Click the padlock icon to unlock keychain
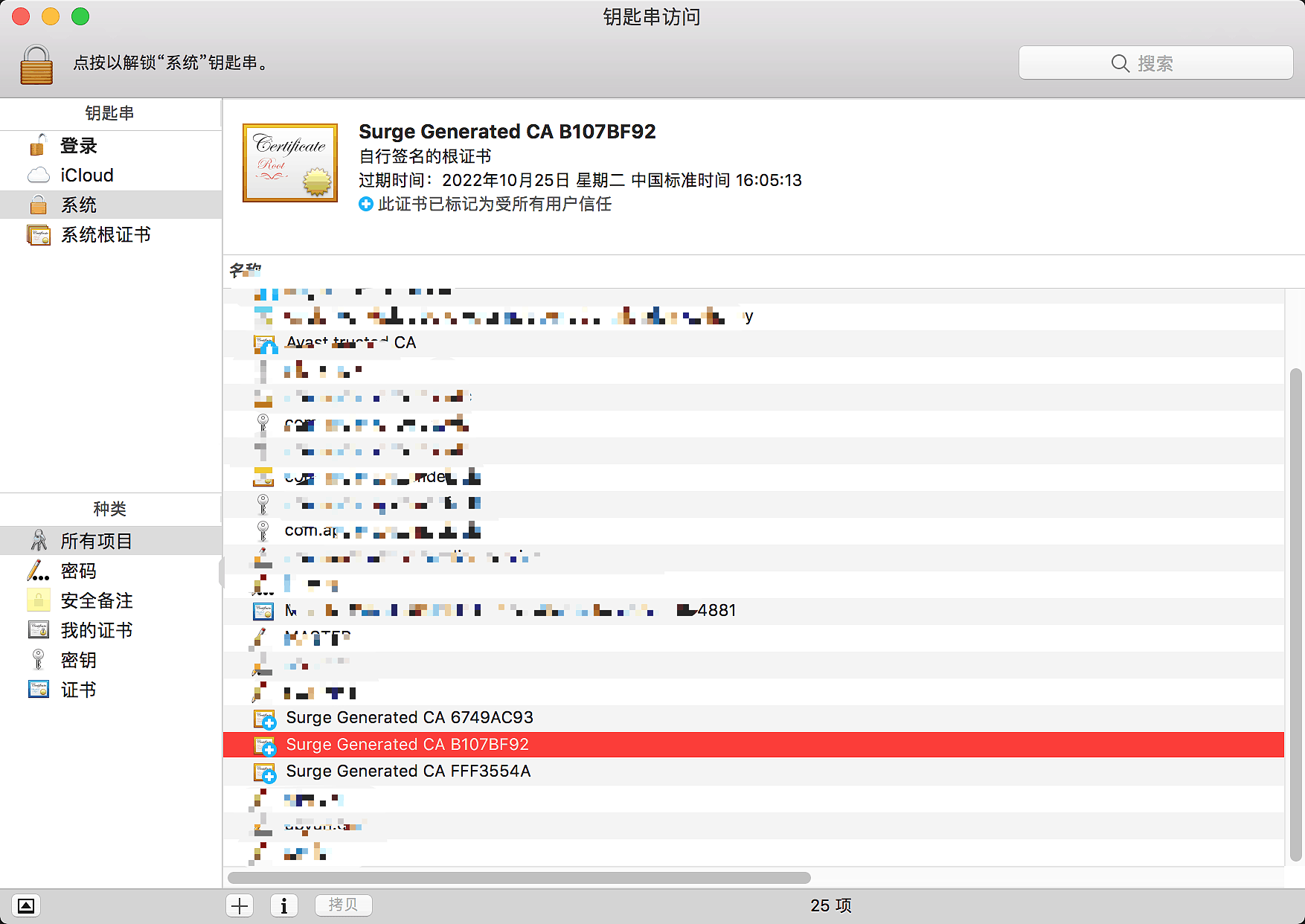This screenshot has height=924, width=1305. [x=36, y=65]
